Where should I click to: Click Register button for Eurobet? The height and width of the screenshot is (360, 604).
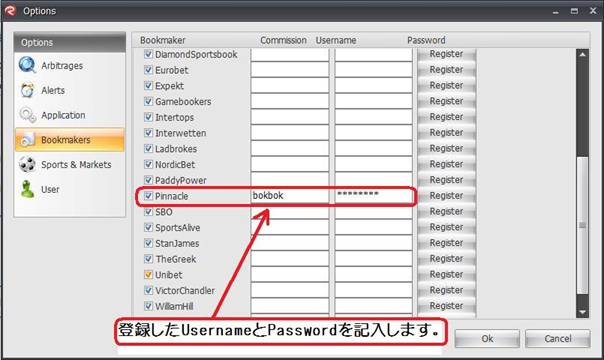446,70
